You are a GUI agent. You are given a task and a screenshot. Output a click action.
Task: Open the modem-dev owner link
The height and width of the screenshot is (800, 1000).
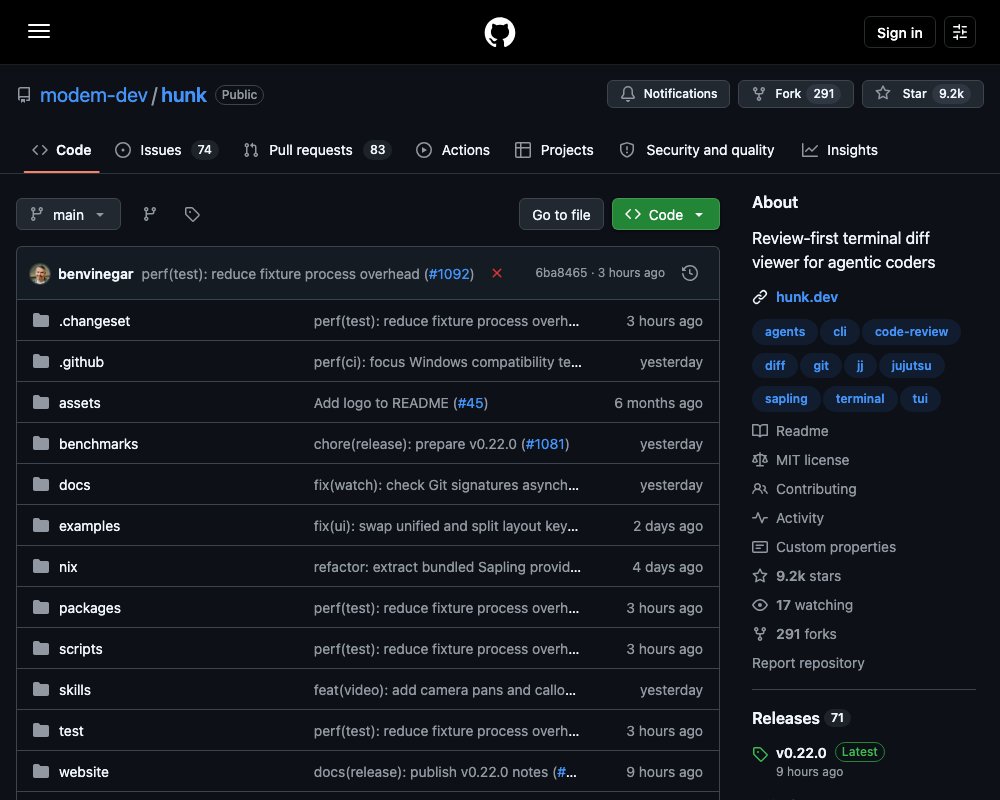click(x=94, y=95)
